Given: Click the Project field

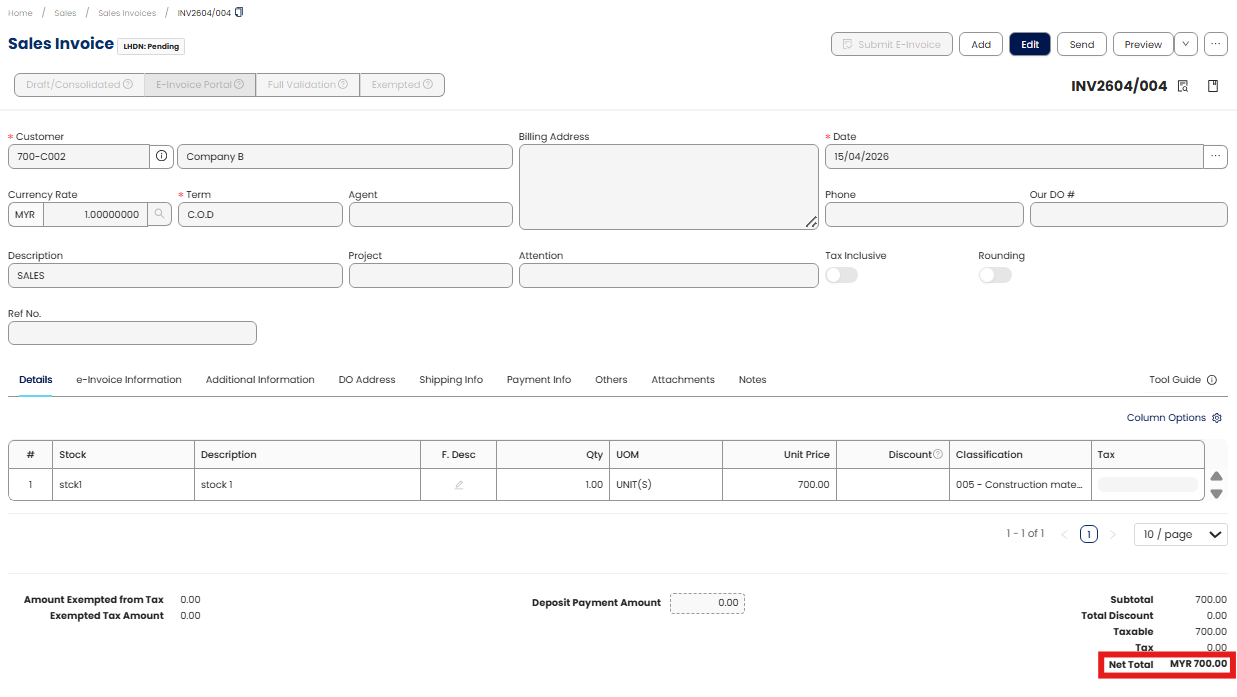Looking at the screenshot, I should coord(431,275).
